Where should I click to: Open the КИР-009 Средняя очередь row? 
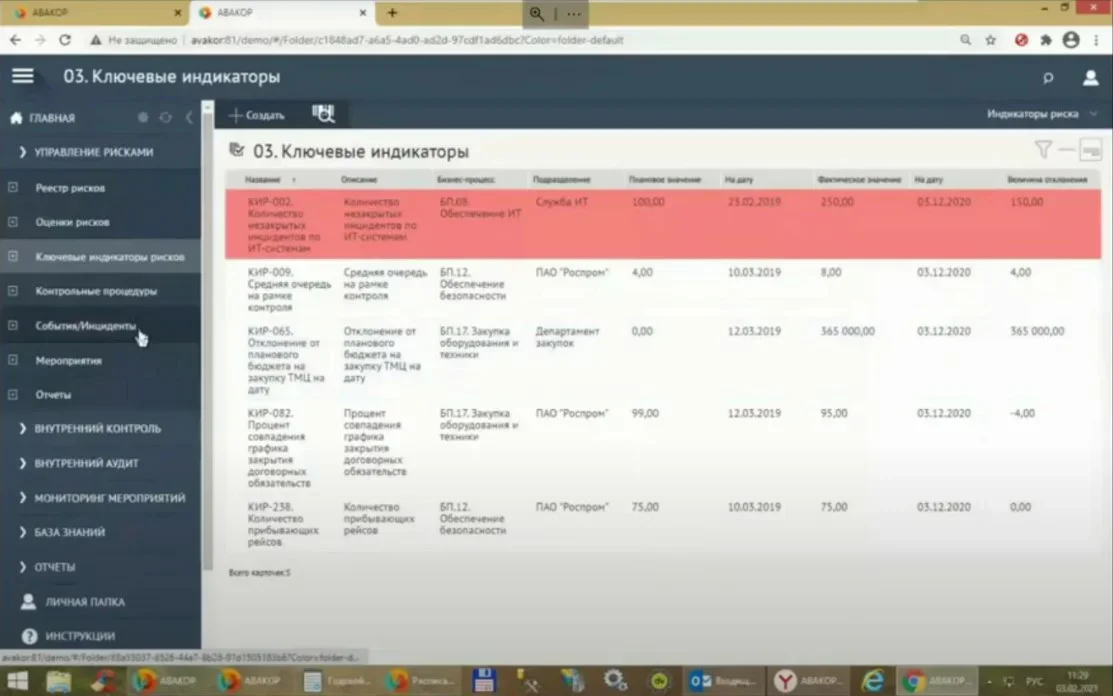point(663,289)
